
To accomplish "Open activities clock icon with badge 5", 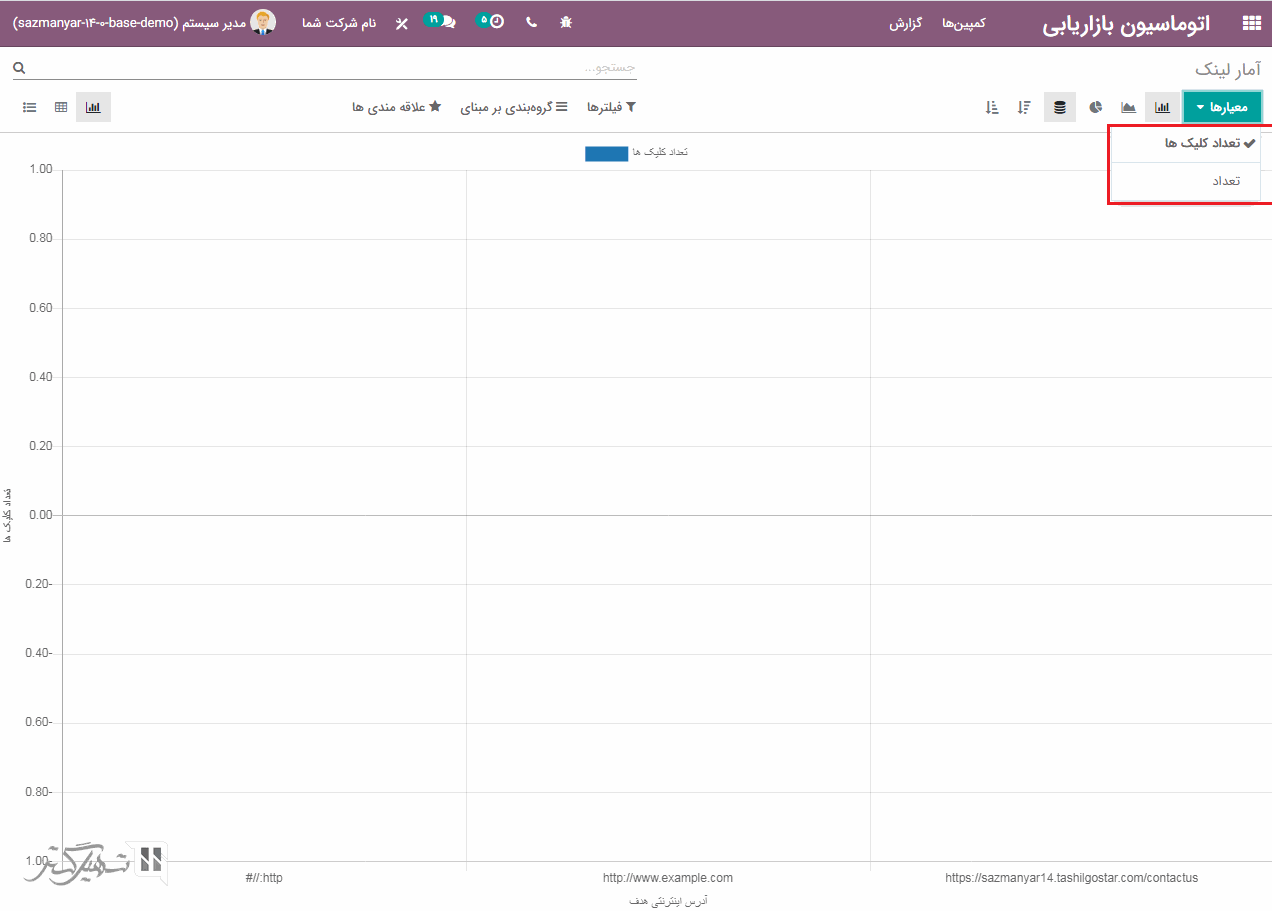I will point(491,21).
